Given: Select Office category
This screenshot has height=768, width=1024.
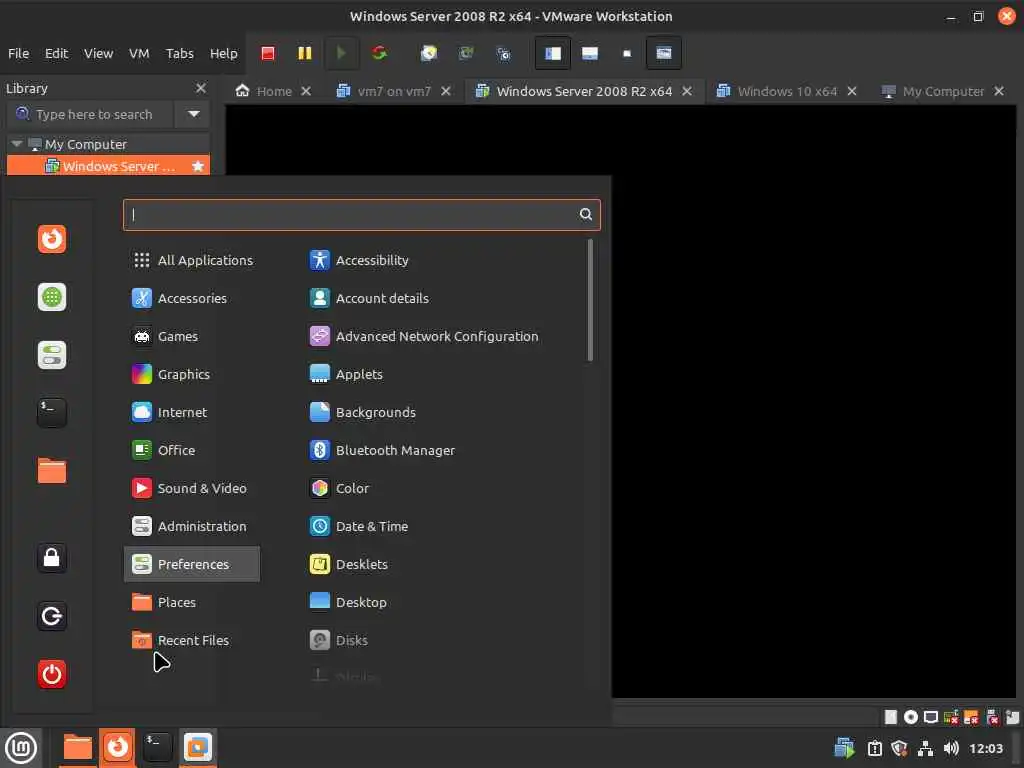Looking at the screenshot, I should [x=193, y=450].
